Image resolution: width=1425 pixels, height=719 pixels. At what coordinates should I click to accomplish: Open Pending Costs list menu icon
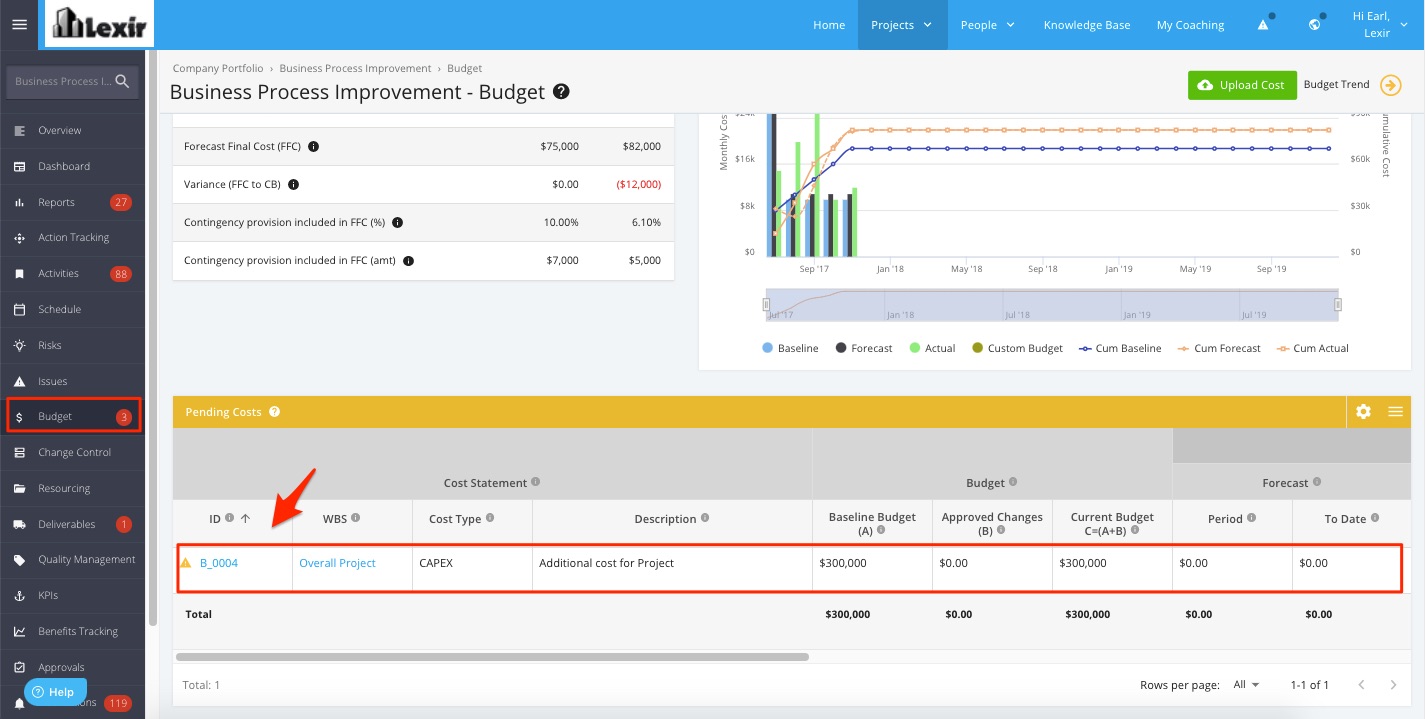click(x=1395, y=411)
